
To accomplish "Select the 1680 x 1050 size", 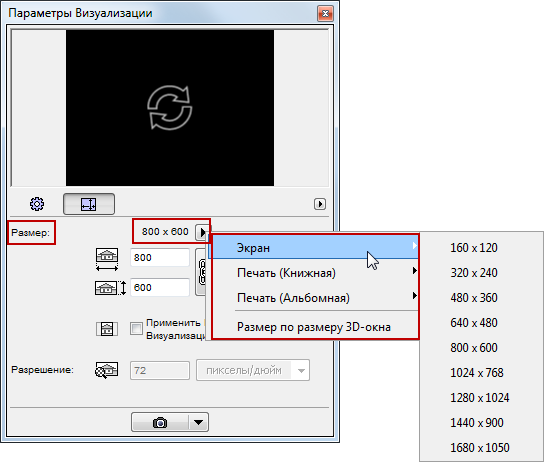I will click(481, 447).
